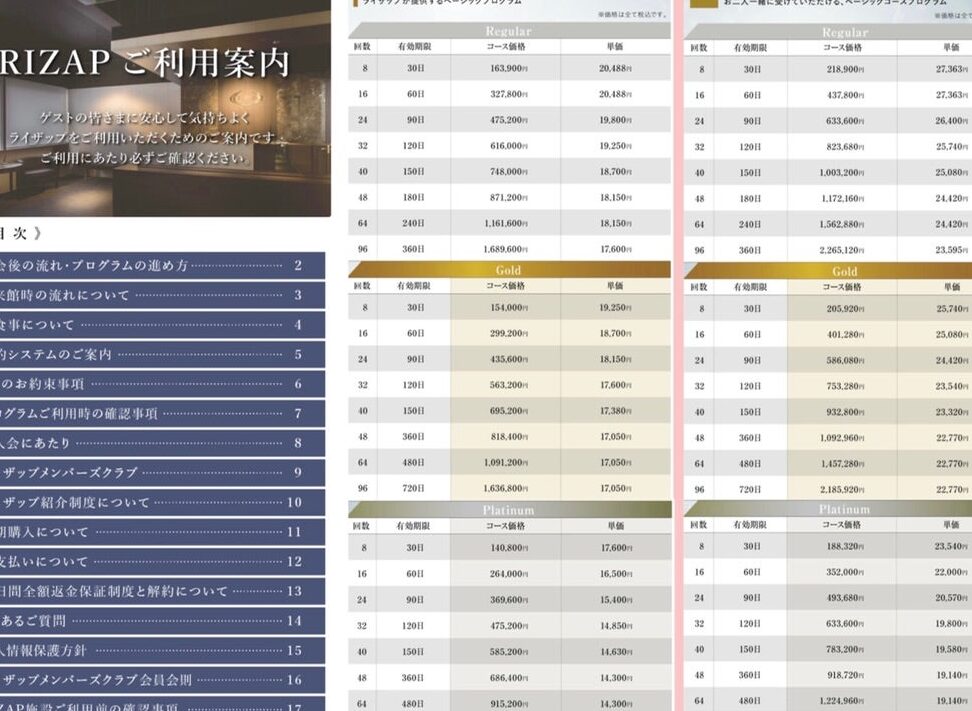The image size is (972, 711).
Task: Open contents entry 来館時の流れについて page 3
Action: [162, 295]
